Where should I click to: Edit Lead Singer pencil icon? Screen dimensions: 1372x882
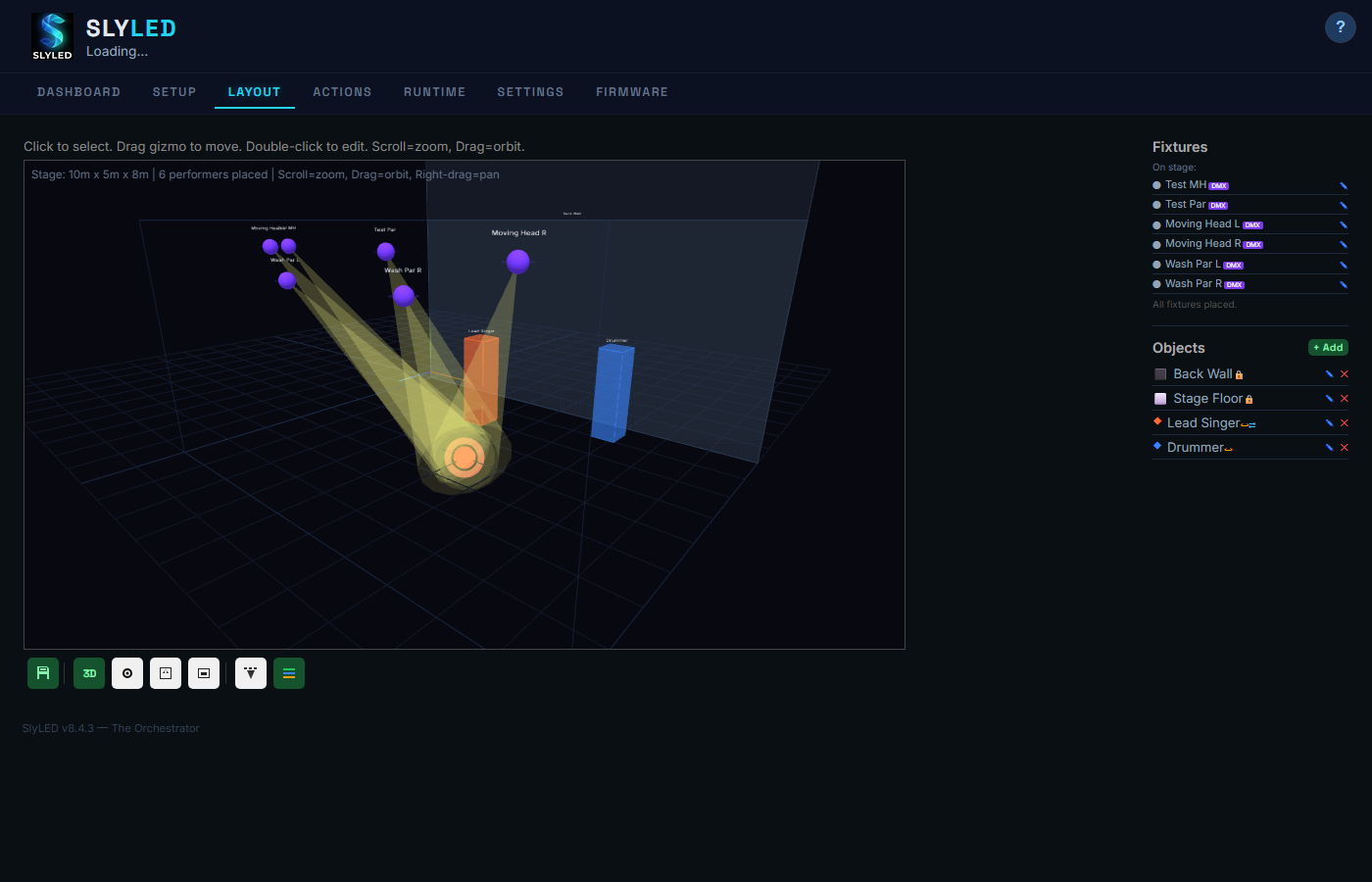(x=1330, y=423)
